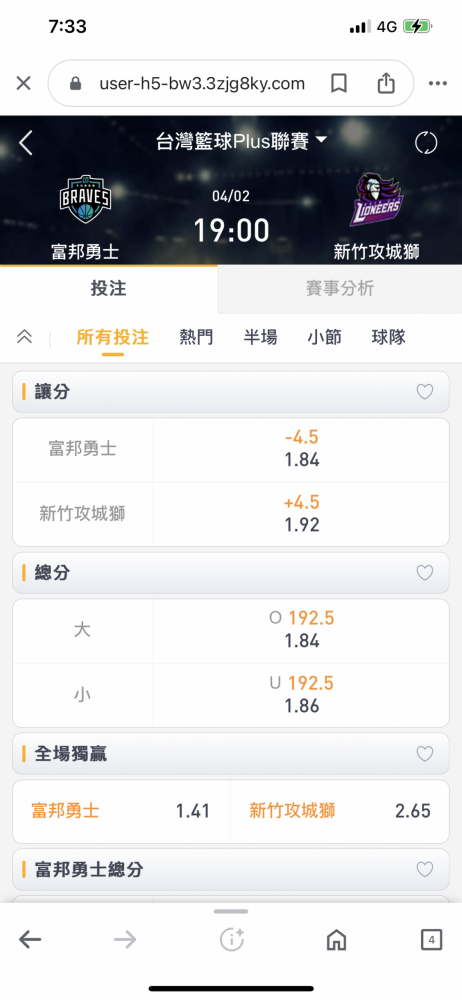Open the tab switcher showing 4 tabs
This screenshot has height=1000, width=462.
431,939
